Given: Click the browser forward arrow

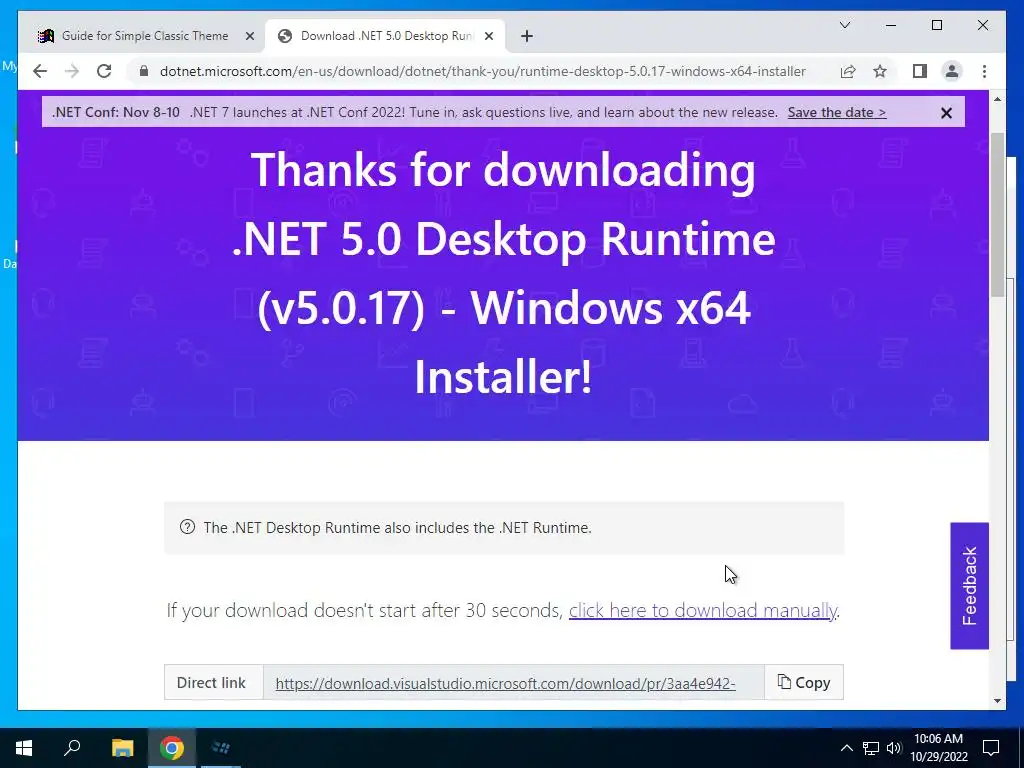Looking at the screenshot, I should pyautogui.click(x=72, y=71).
